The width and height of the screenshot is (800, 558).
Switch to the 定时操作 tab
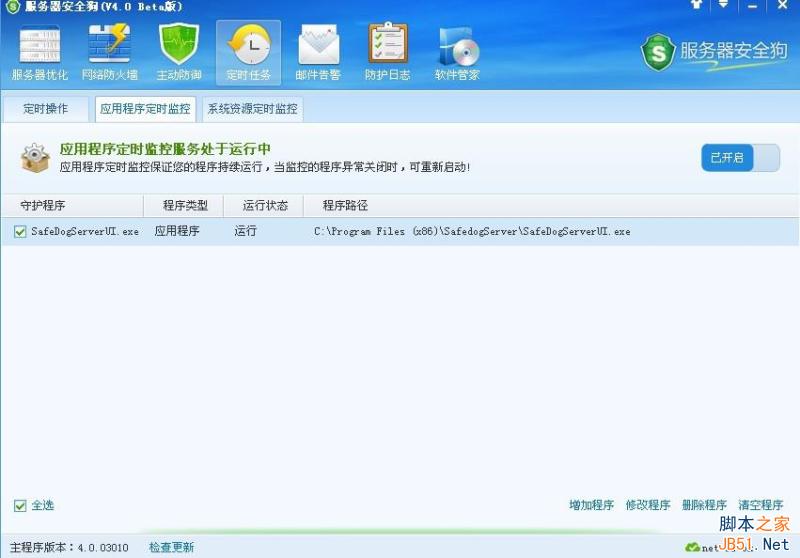pos(45,109)
